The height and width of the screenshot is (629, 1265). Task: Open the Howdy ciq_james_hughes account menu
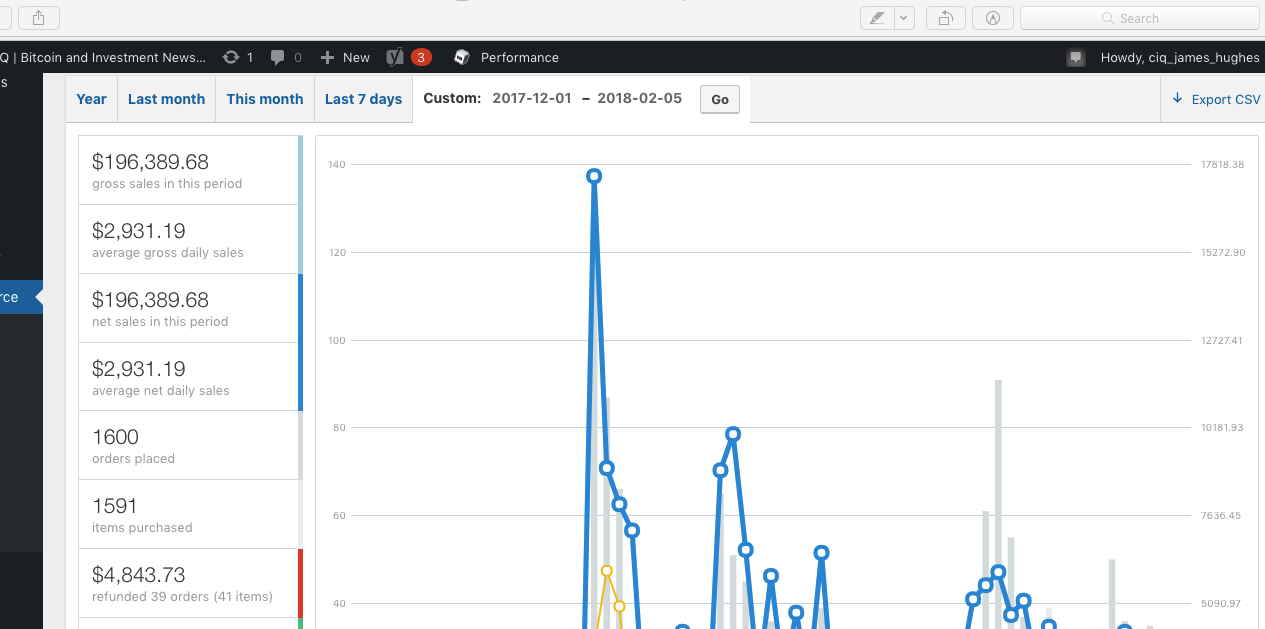[x=1179, y=58]
